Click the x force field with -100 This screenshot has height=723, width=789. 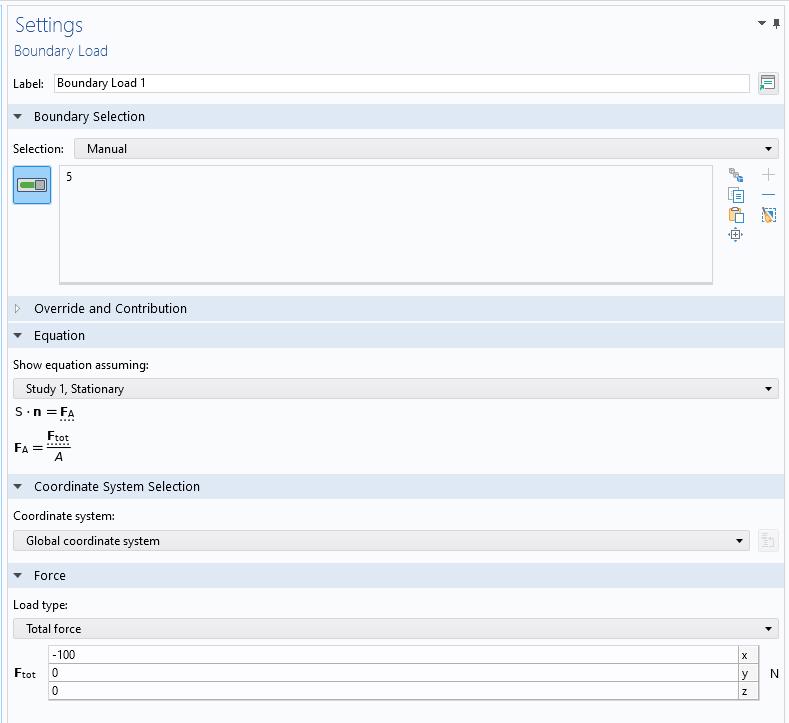point(392,655)
